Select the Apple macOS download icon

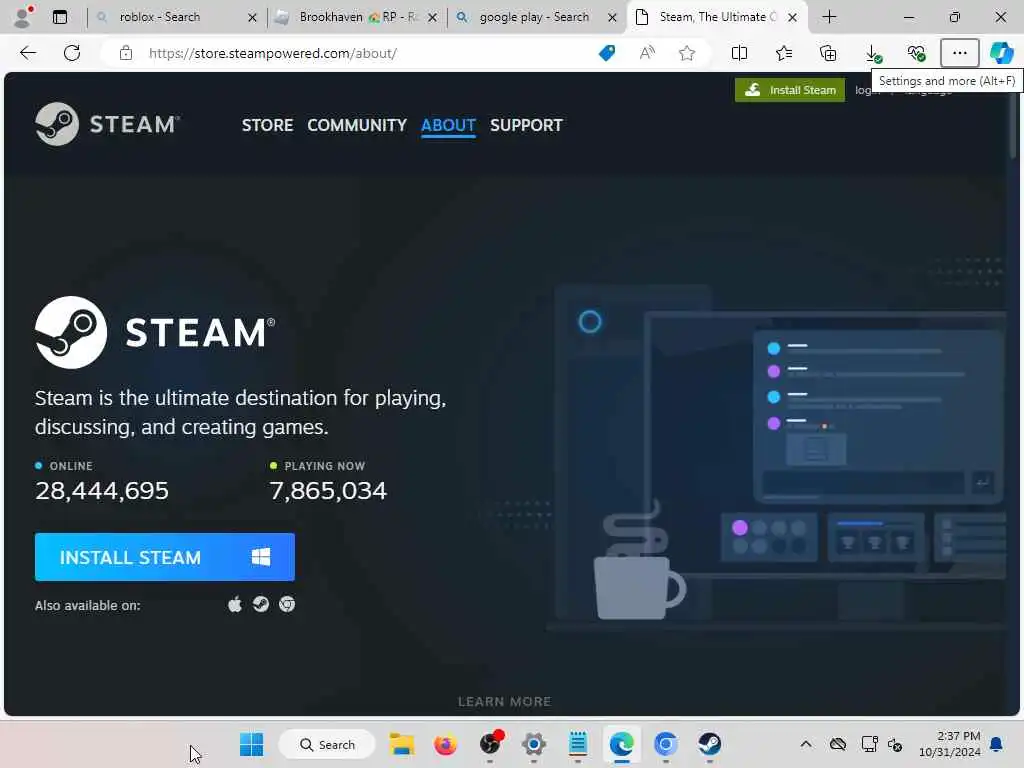tap(235, 604)
